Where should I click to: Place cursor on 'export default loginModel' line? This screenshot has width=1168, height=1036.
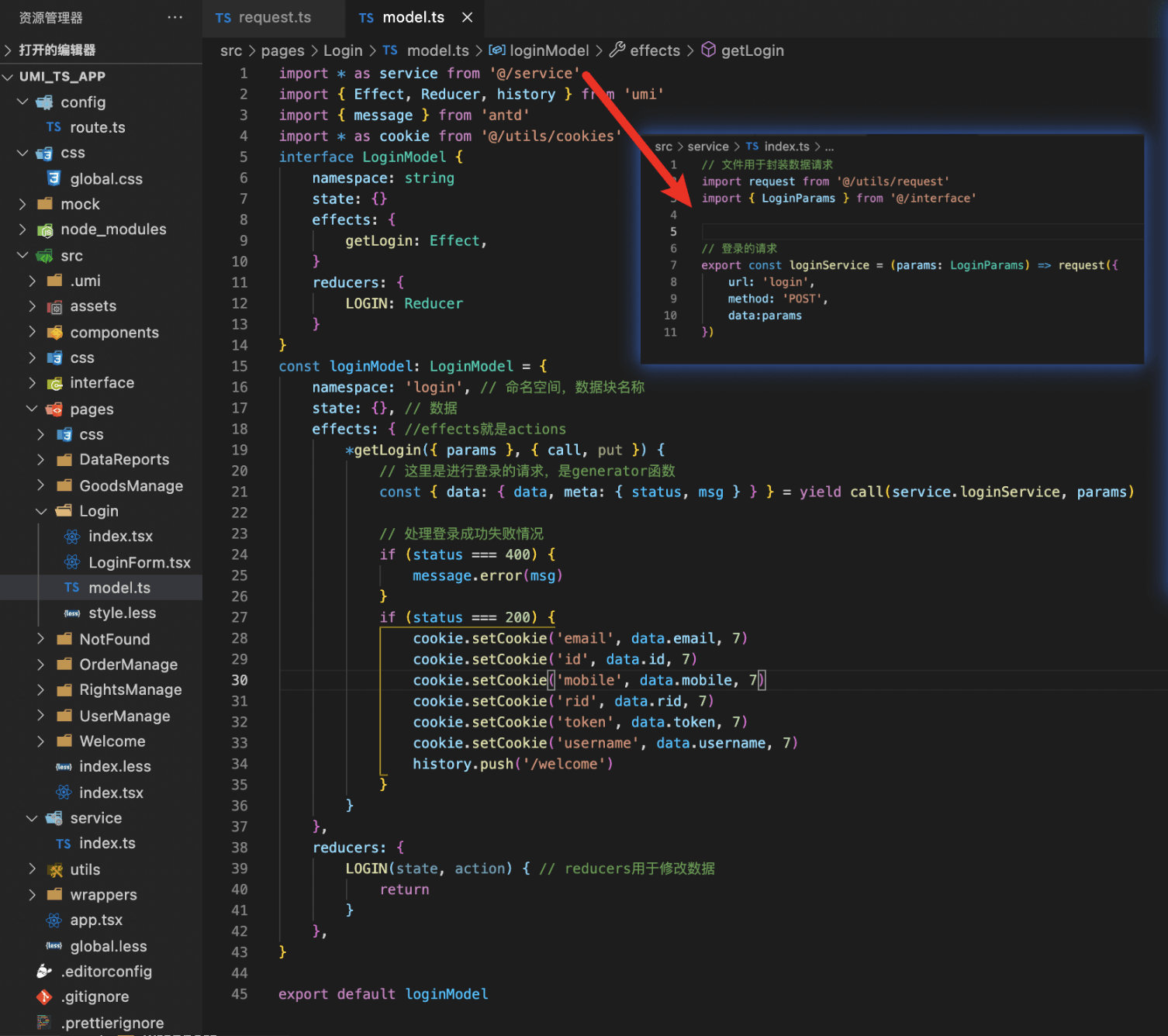(x=383, y=994)
